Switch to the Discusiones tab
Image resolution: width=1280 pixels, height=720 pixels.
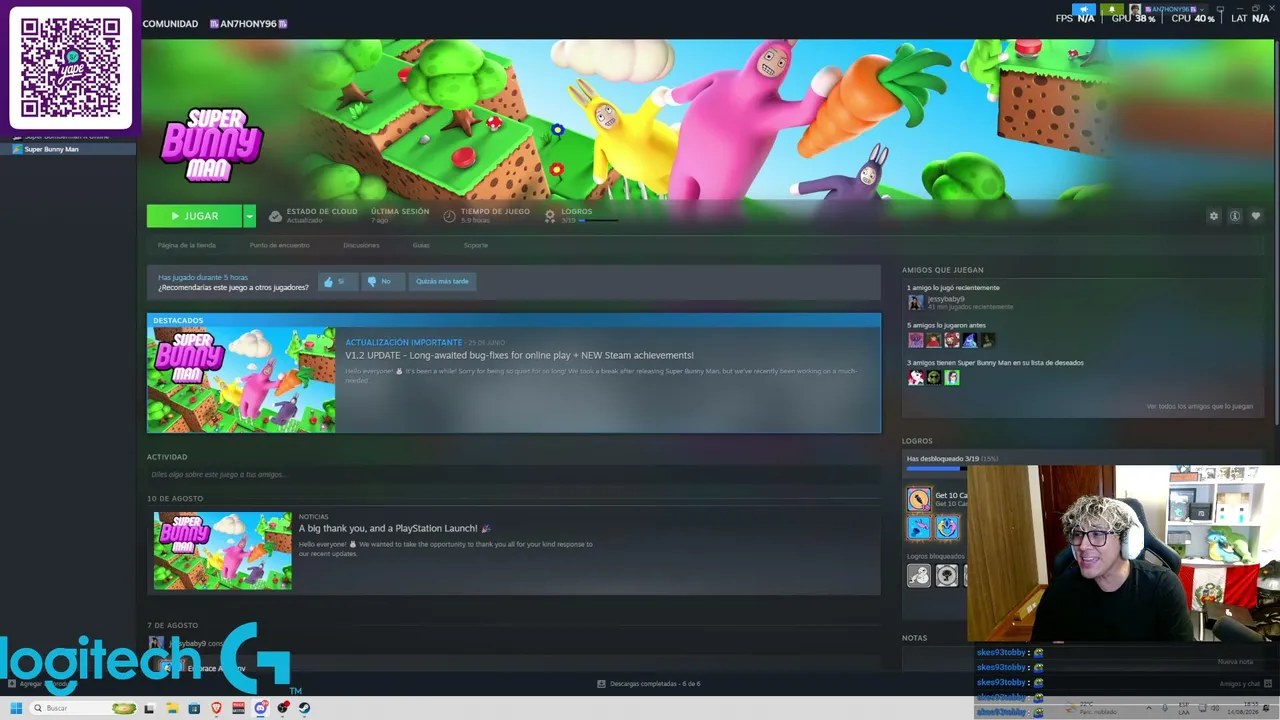click(361, 245)
